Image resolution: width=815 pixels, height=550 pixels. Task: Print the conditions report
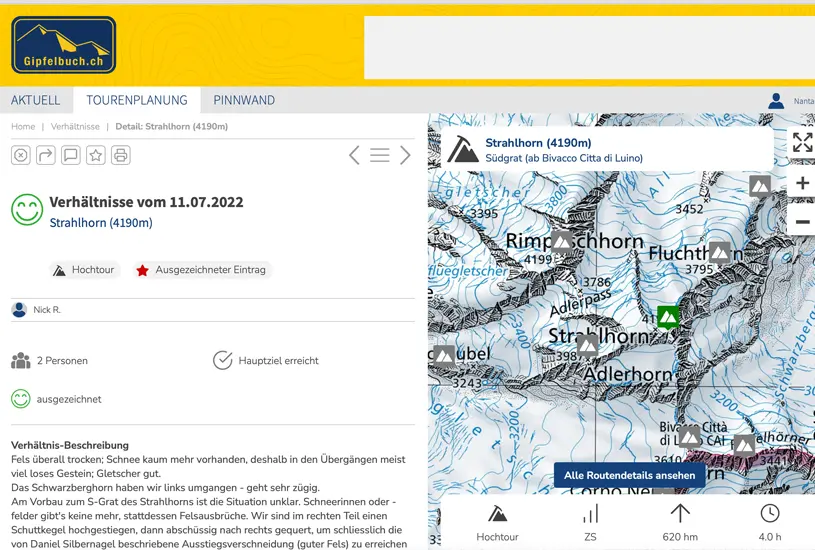click(x=121, y=155)
